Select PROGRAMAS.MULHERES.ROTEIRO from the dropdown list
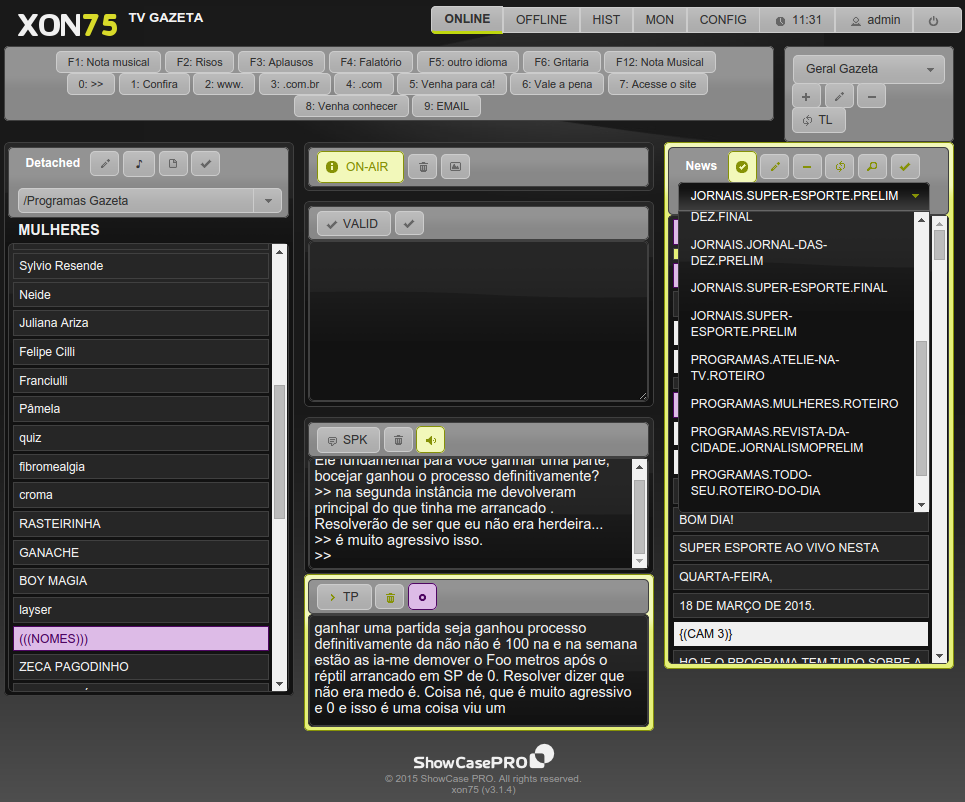 794,404
